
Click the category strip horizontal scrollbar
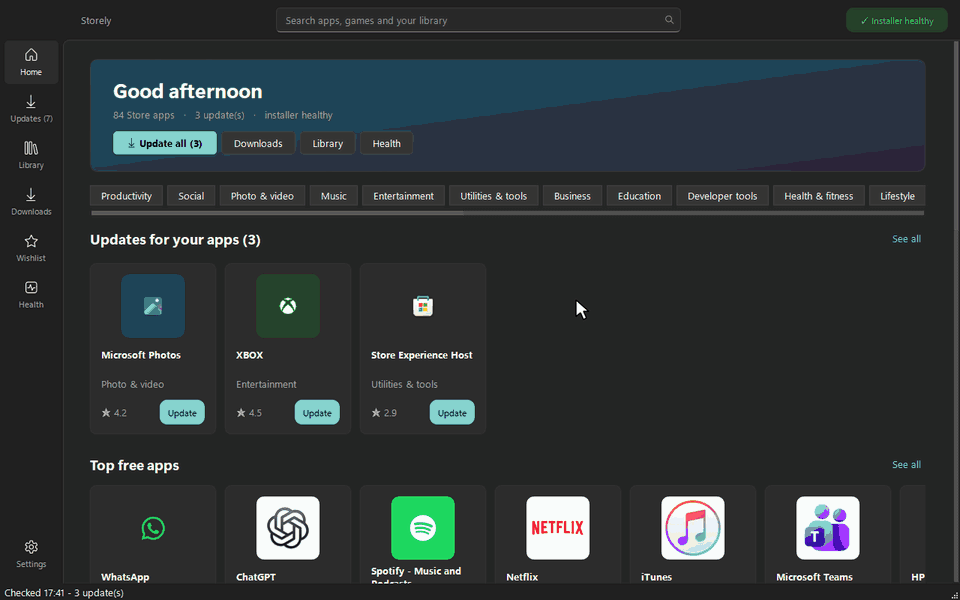pyautogui.click(x=508, y=213)
